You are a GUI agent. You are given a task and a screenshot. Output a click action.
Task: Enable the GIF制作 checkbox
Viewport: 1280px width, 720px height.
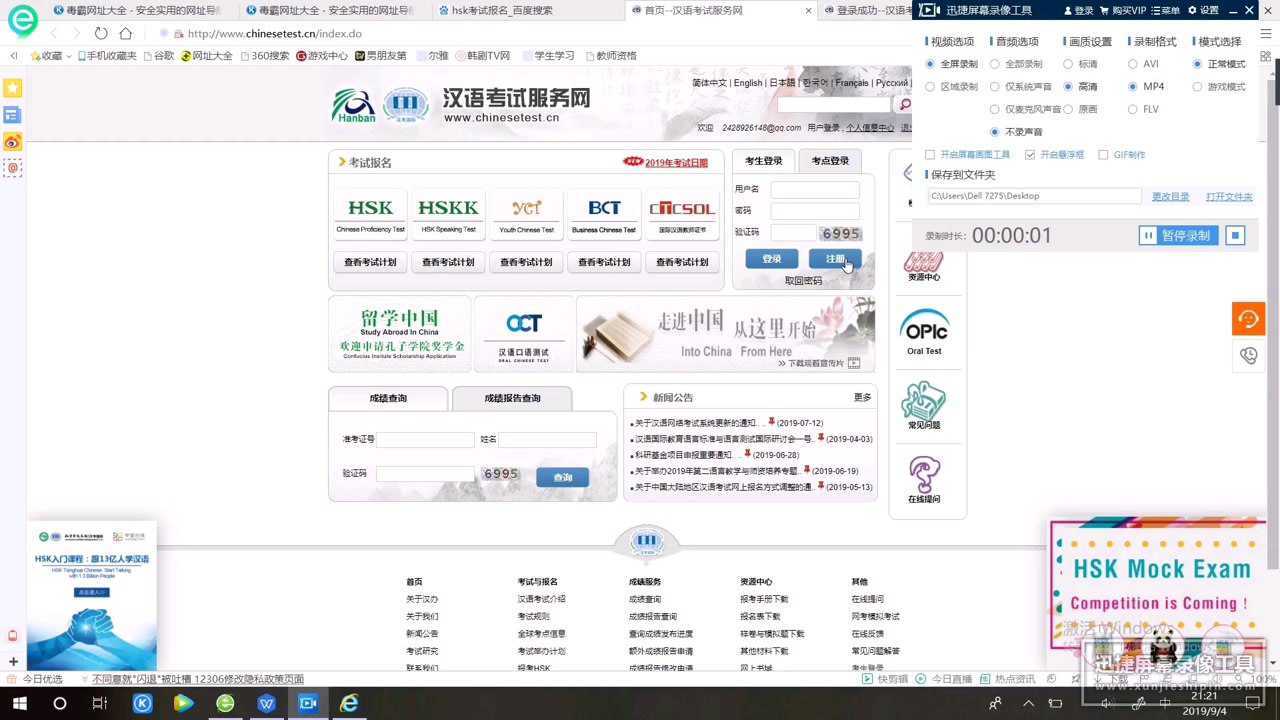[1103, 154]
